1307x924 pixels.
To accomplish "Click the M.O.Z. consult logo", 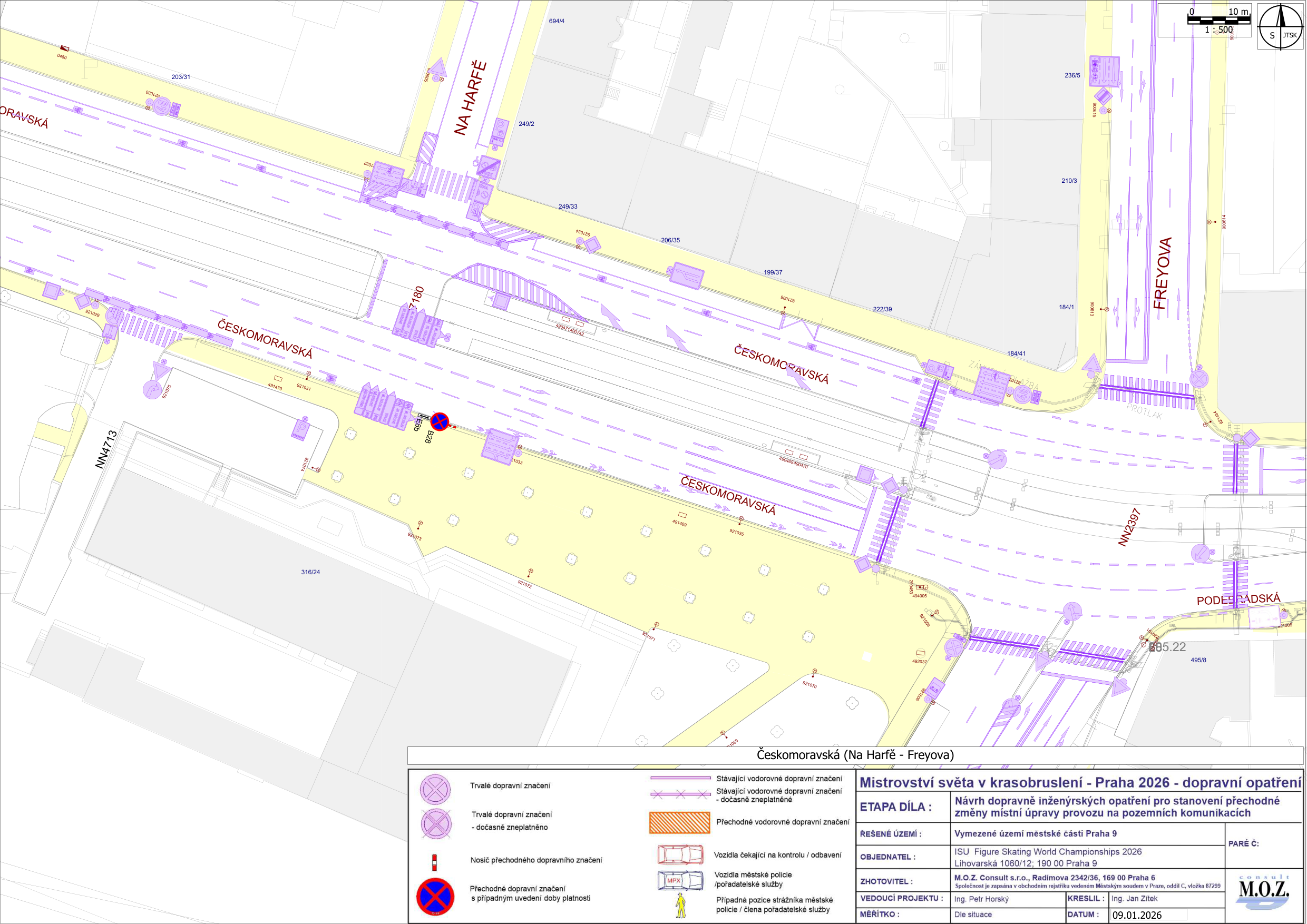I will (1264, 890).
